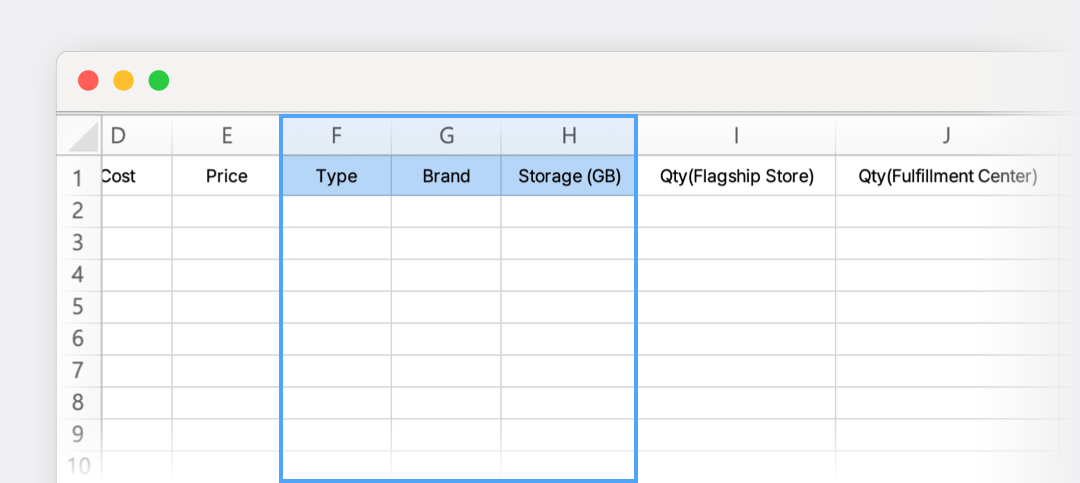
Task: Select row 5 header number
Action: click(79, 307)
